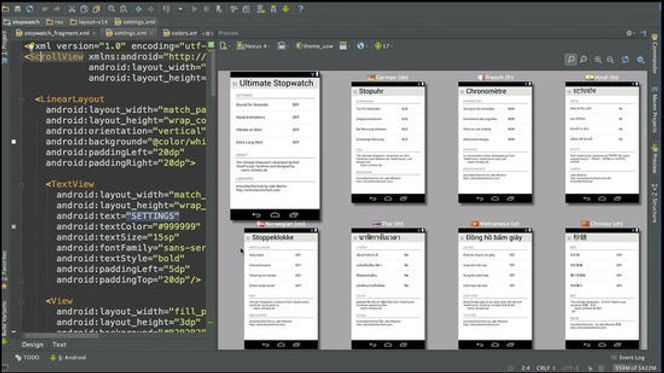
Task: Click the preview Zoom In icon
Action: coord(598,60)
